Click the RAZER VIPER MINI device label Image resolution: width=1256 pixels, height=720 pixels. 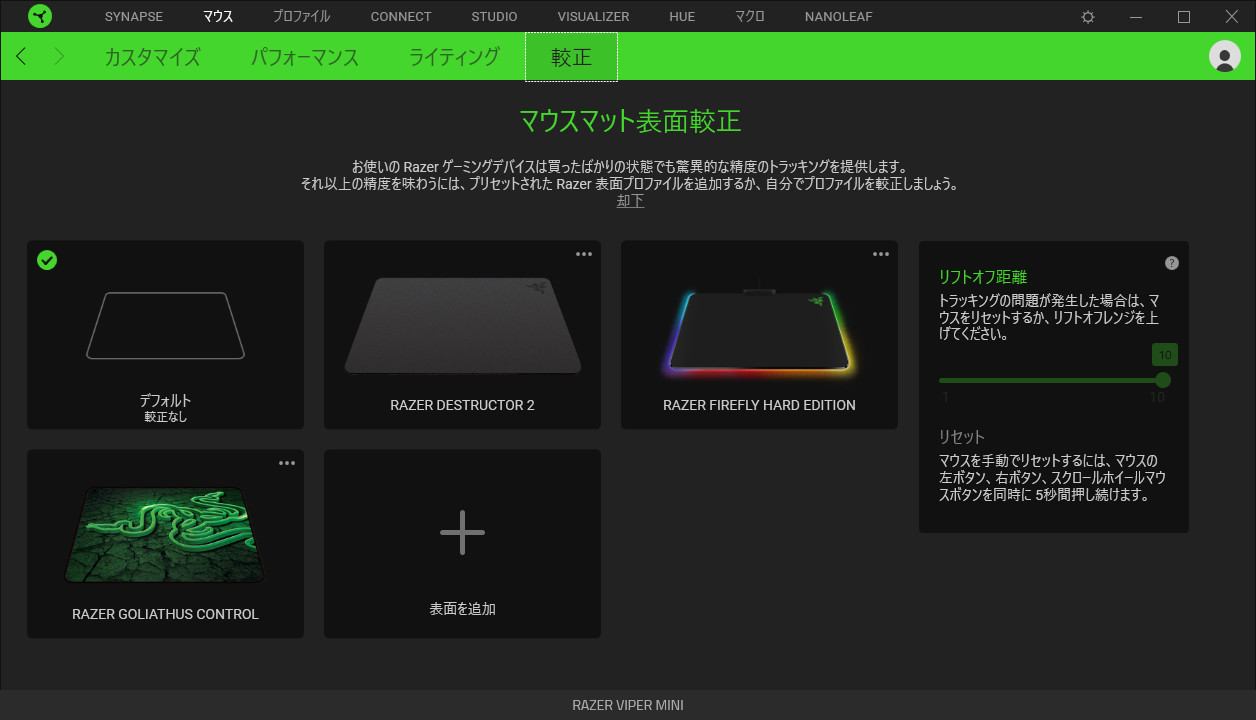click(x=628, y=705)
